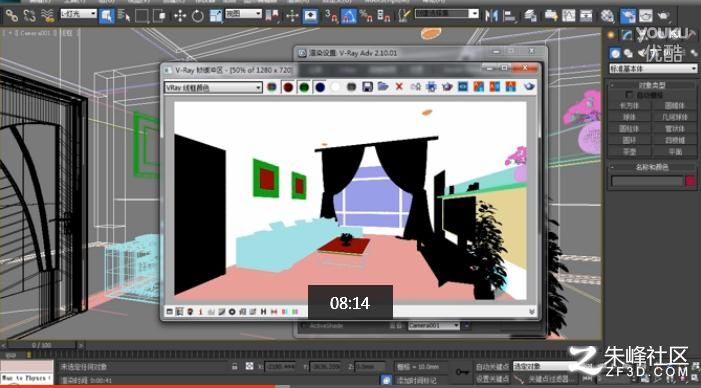Enable the AutoGrid checkbox in Object Type rollout
The height and width of the screenshot is (388, 701).
coord(629,95)
